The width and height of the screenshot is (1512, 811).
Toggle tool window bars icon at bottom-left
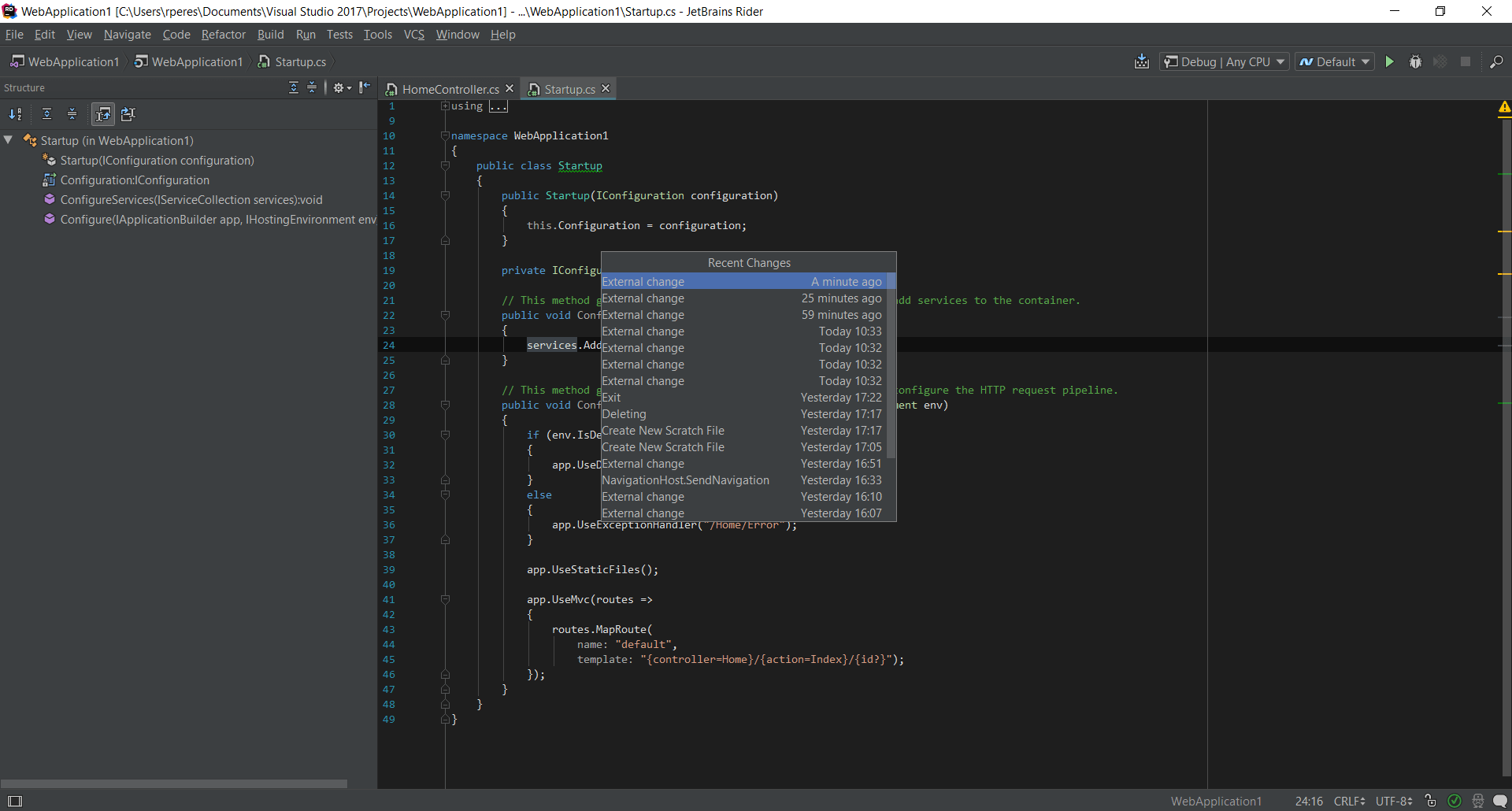(15, 801)
